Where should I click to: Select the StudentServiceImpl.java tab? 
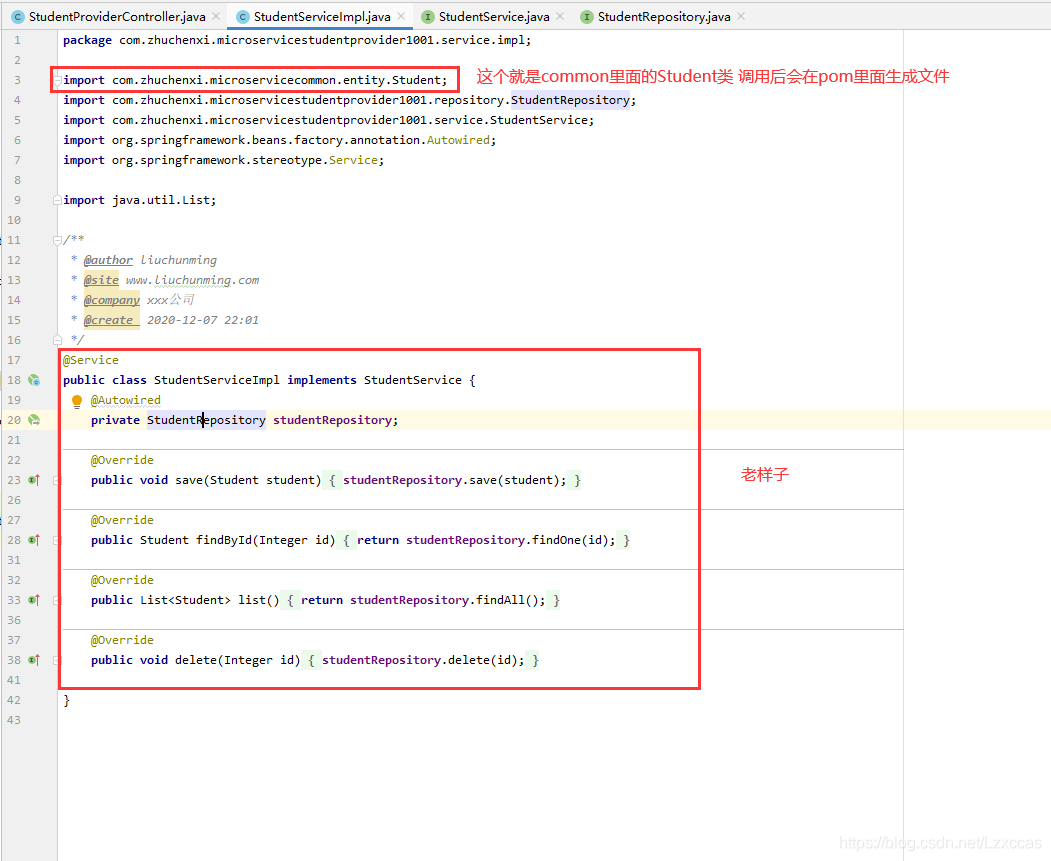pos(322,17)
